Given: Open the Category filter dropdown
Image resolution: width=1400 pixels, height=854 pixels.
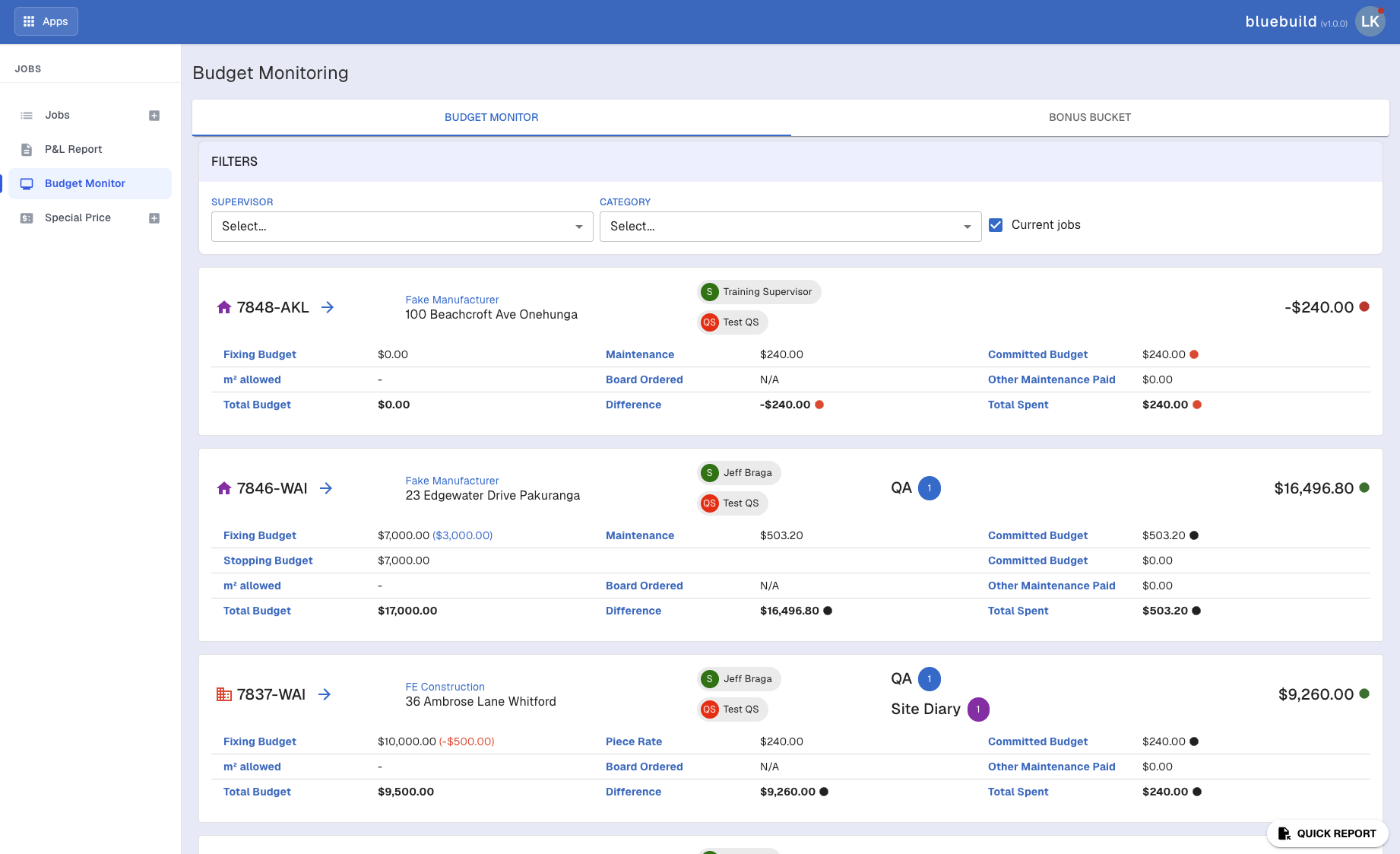Looking at the screenshot, I should click(x=790, y=227).
